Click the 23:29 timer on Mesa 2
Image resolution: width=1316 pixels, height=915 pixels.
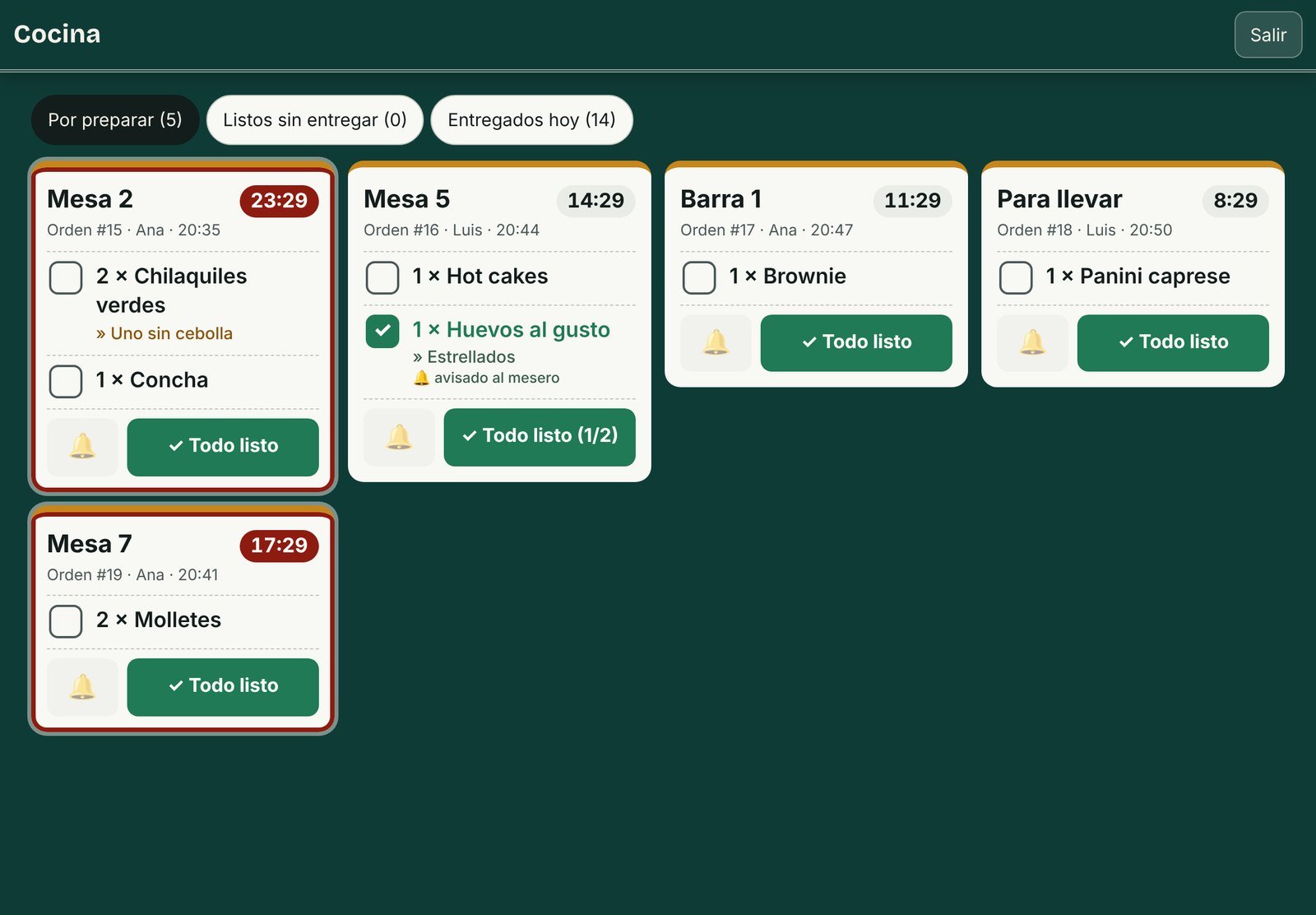point(279,201)
